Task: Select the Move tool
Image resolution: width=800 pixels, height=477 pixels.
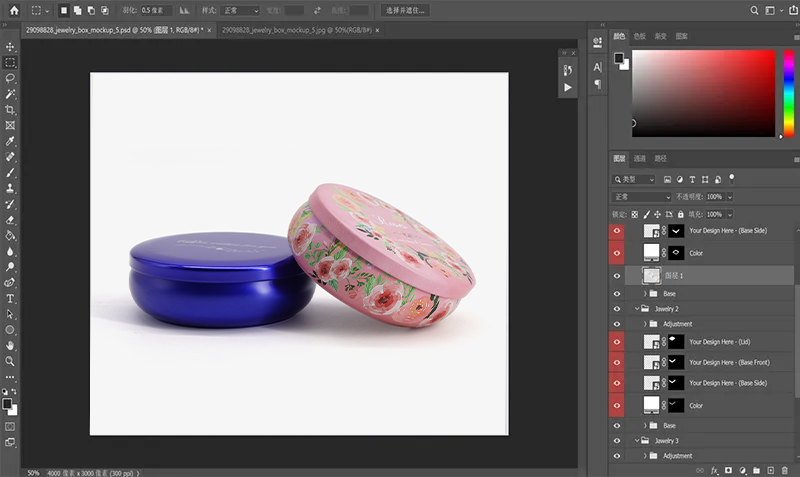Action: 10,47
